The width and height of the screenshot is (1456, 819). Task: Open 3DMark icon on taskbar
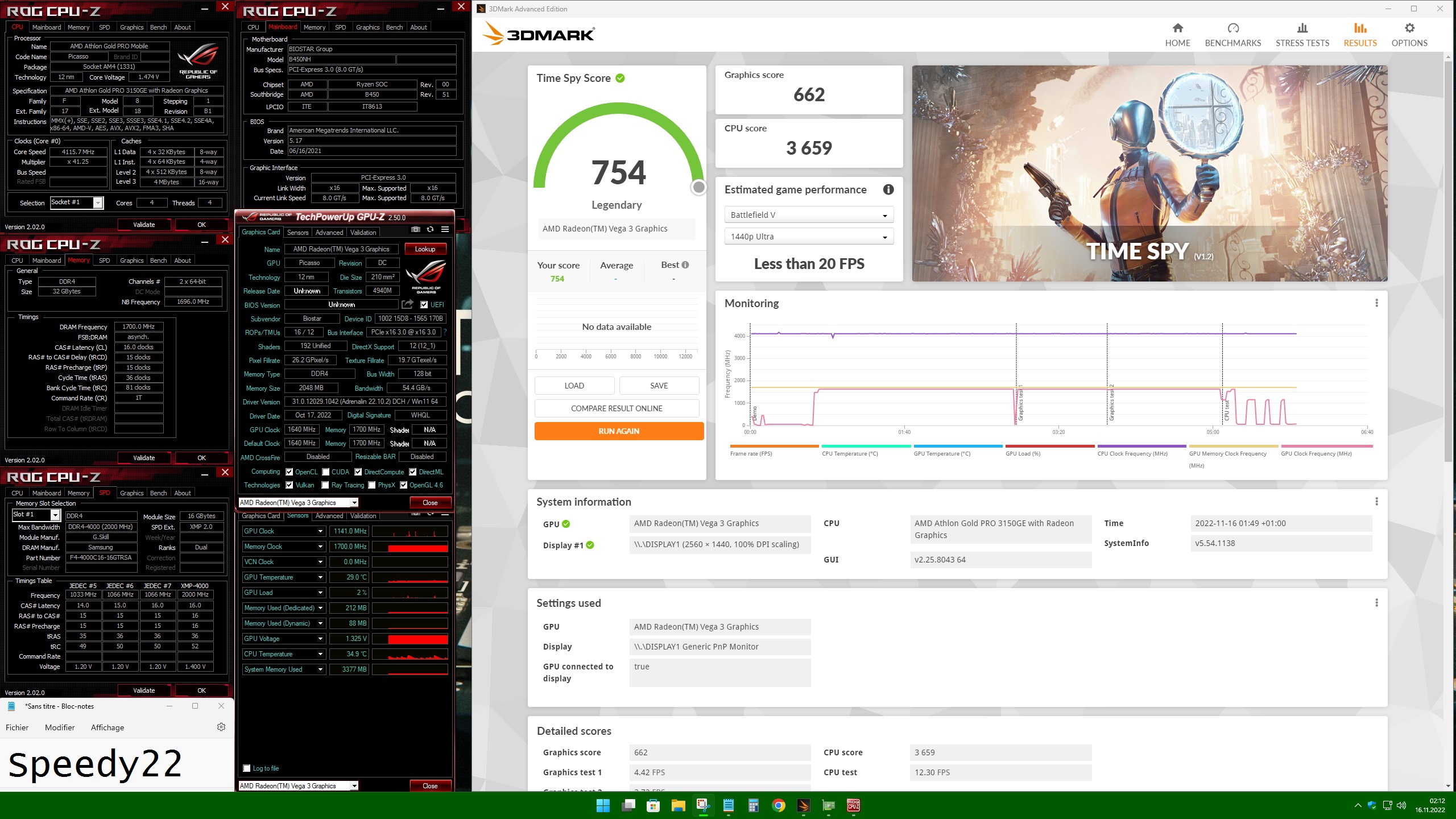pyautogui.click(x=804, y=805)
